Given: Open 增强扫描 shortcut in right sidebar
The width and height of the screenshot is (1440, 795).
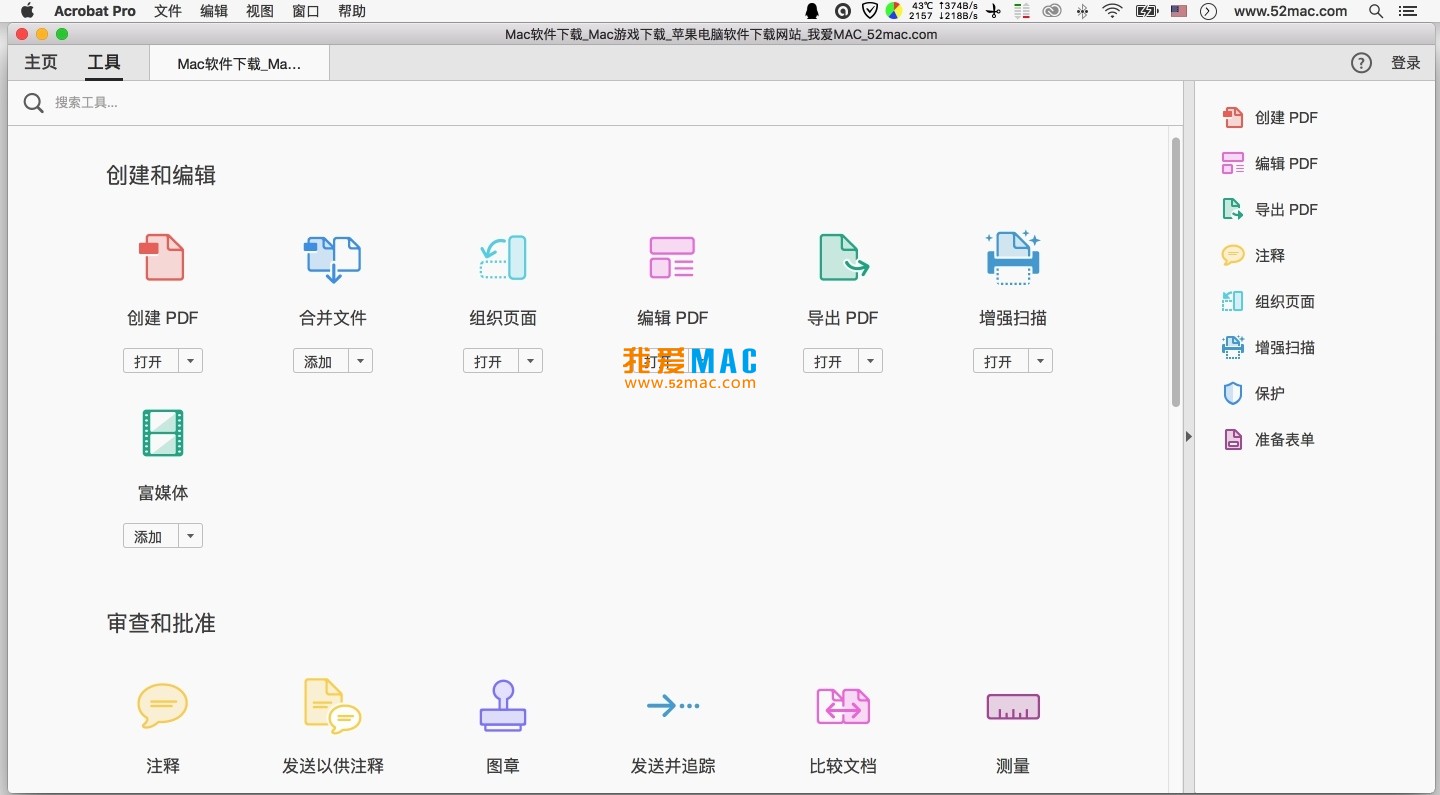Looking at the screenshot, I should point(1268,348).
